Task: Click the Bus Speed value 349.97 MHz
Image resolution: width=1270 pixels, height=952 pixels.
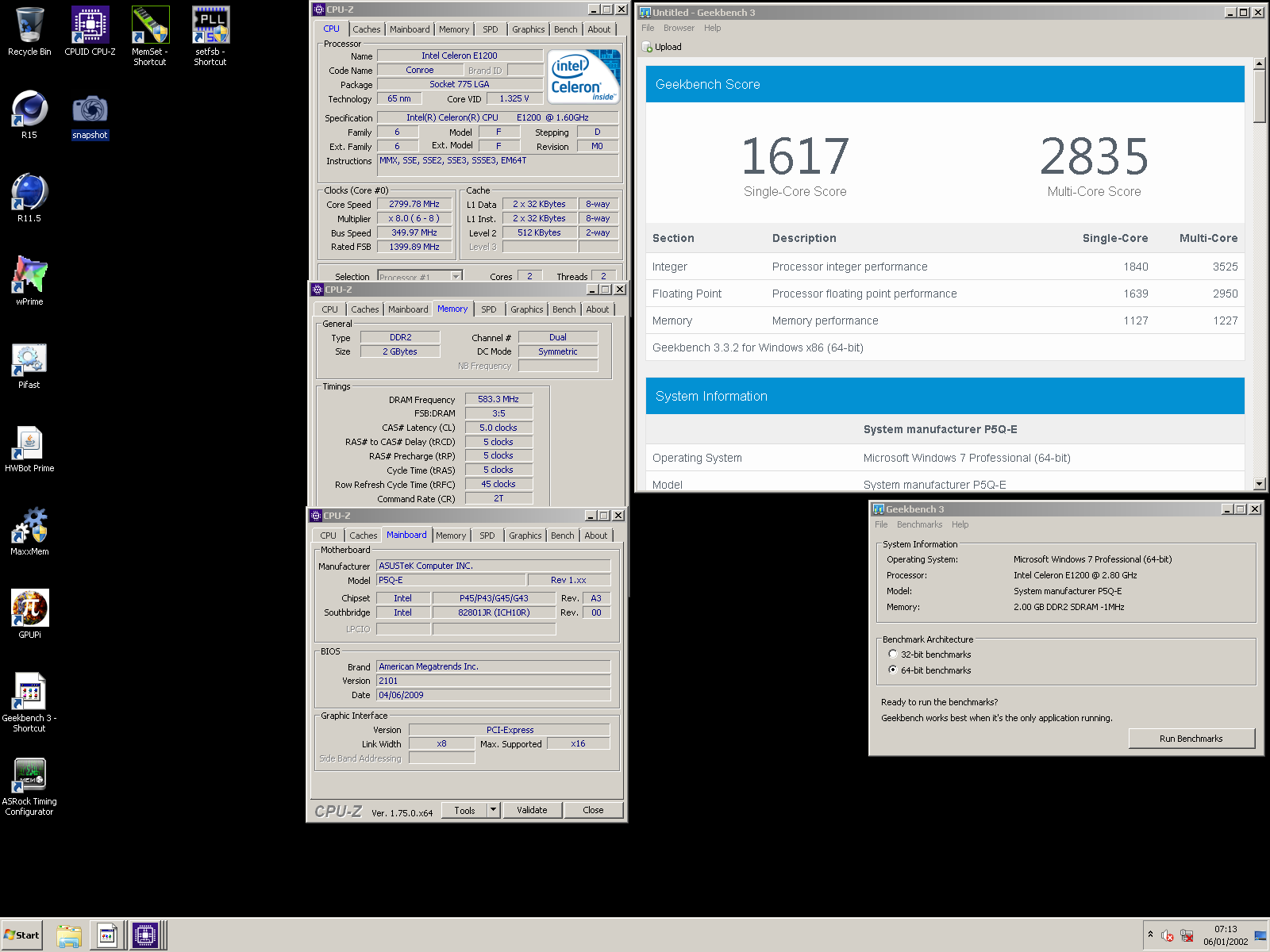Action: click(x=414, y=232)
